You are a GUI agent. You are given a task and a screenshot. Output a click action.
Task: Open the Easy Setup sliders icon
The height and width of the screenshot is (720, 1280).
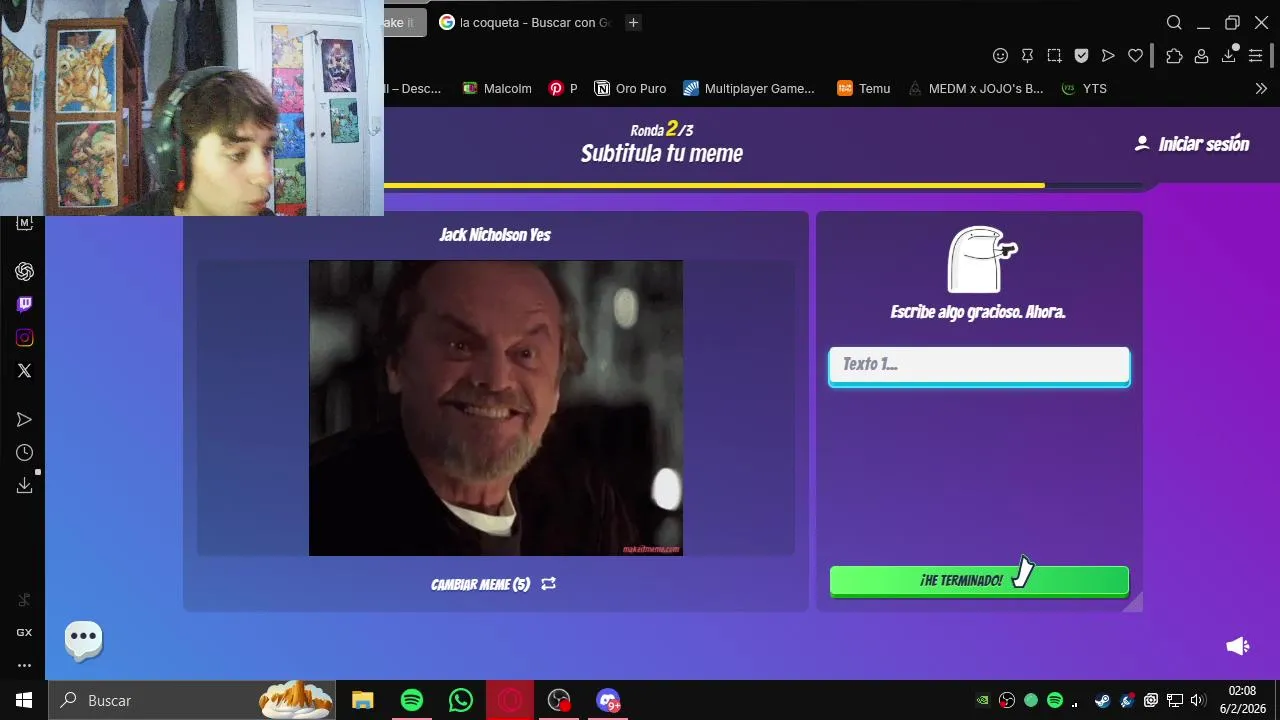[1256, 56]
